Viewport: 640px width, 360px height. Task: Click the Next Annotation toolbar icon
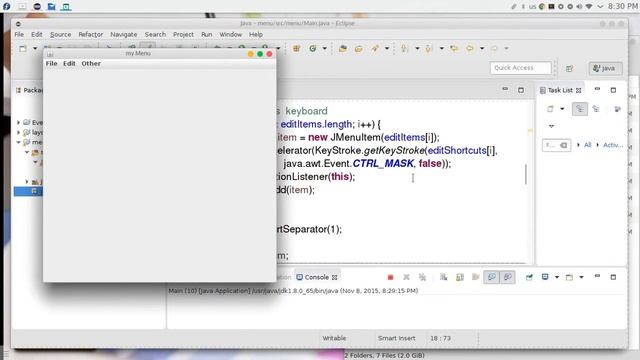pos(404,49)
